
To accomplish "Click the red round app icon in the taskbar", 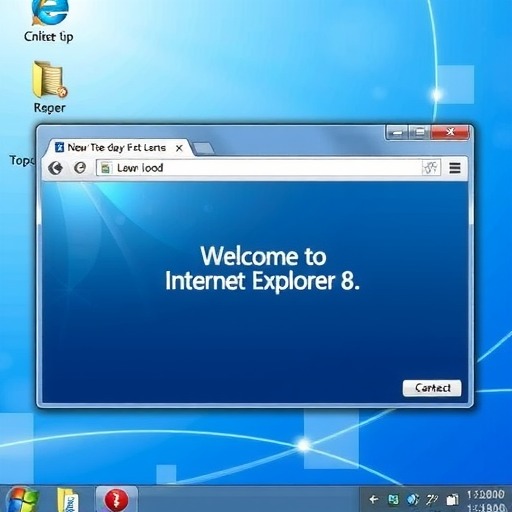I will [116, 500].
